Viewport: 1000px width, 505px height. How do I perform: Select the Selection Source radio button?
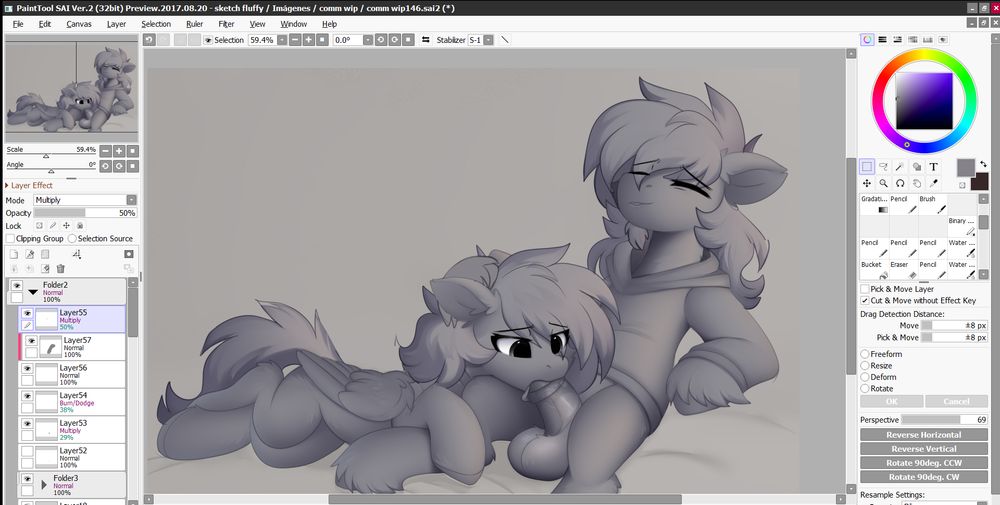(72, 238)
